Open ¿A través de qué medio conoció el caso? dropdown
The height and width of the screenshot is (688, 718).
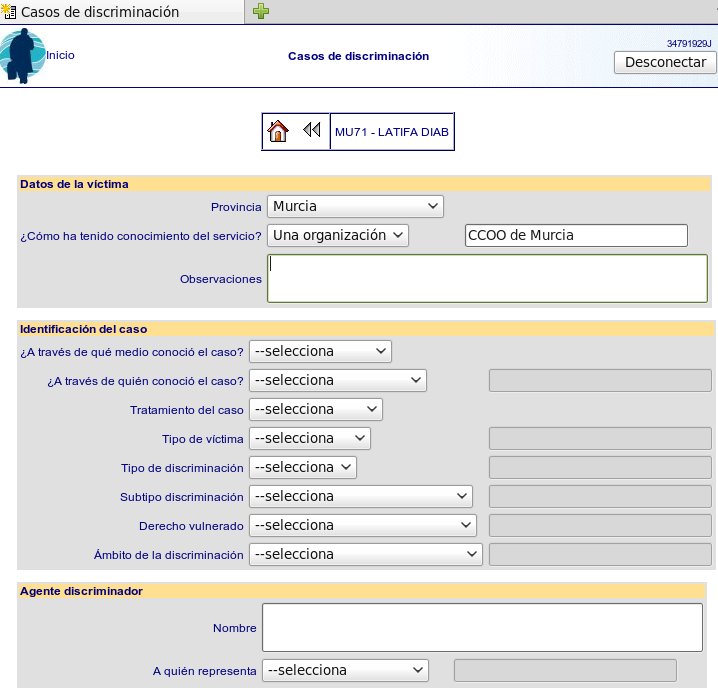(x=320, y=351)
